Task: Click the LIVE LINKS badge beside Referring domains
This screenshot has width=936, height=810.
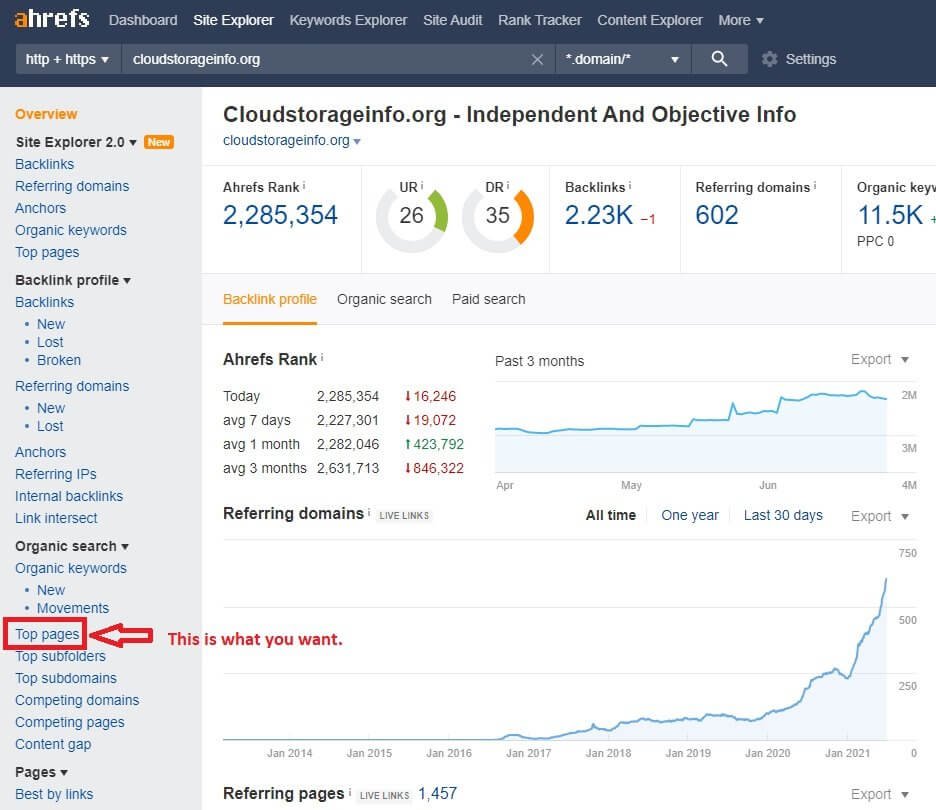Action: point(404,515)
